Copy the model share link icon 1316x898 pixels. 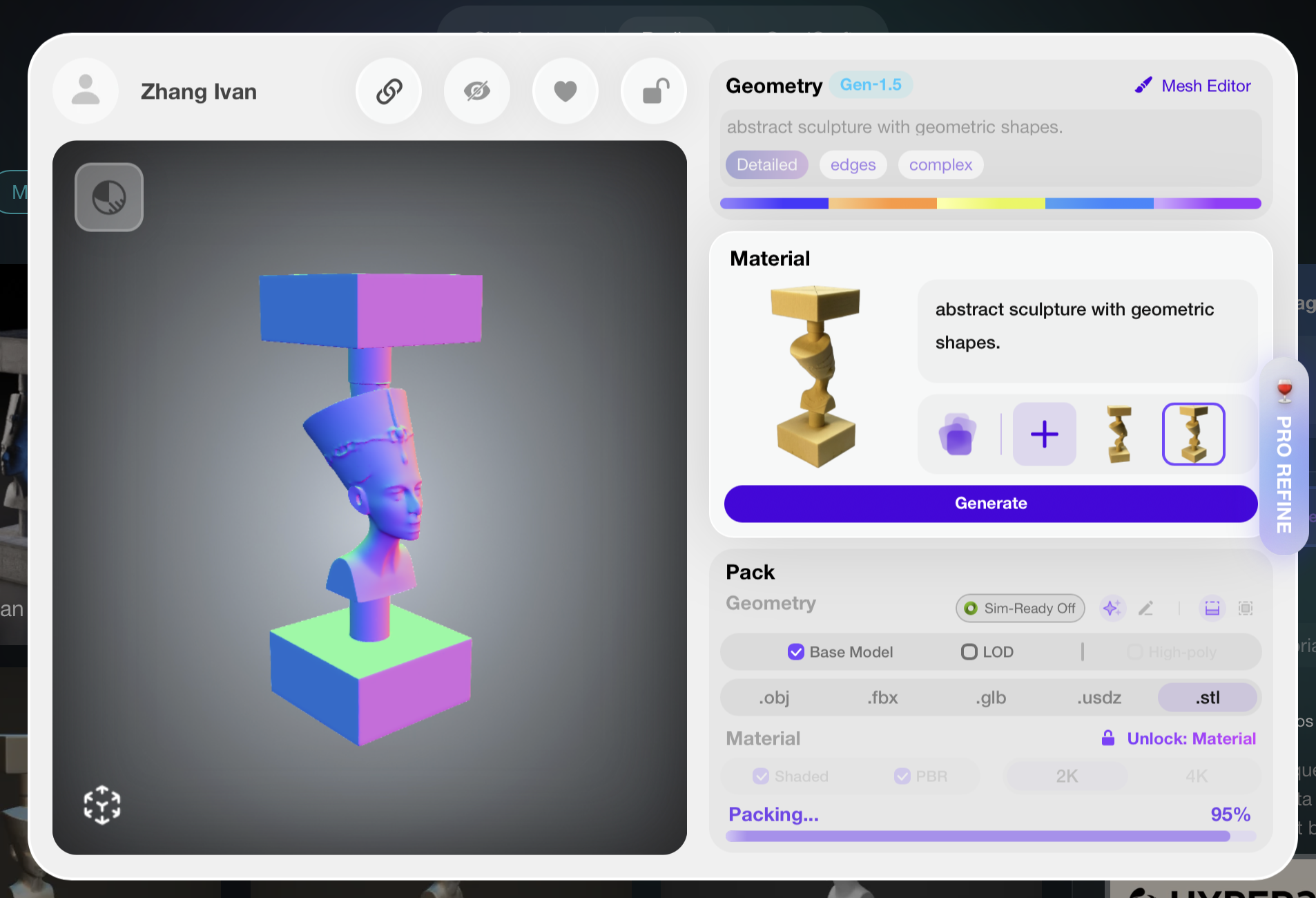pyautogui.click(x=389, y=91)
